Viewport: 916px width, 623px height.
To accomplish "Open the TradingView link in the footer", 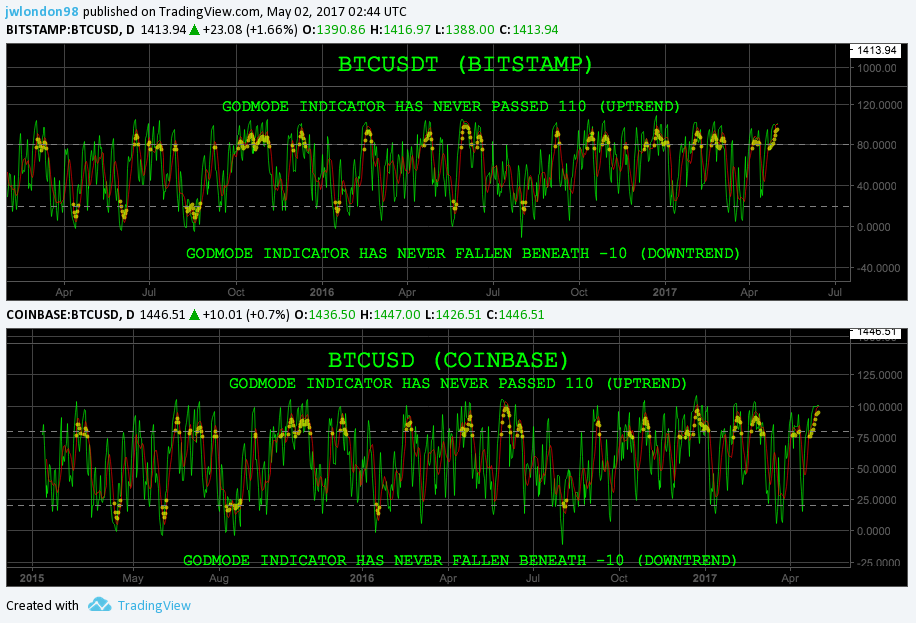I will pos(154,605).
